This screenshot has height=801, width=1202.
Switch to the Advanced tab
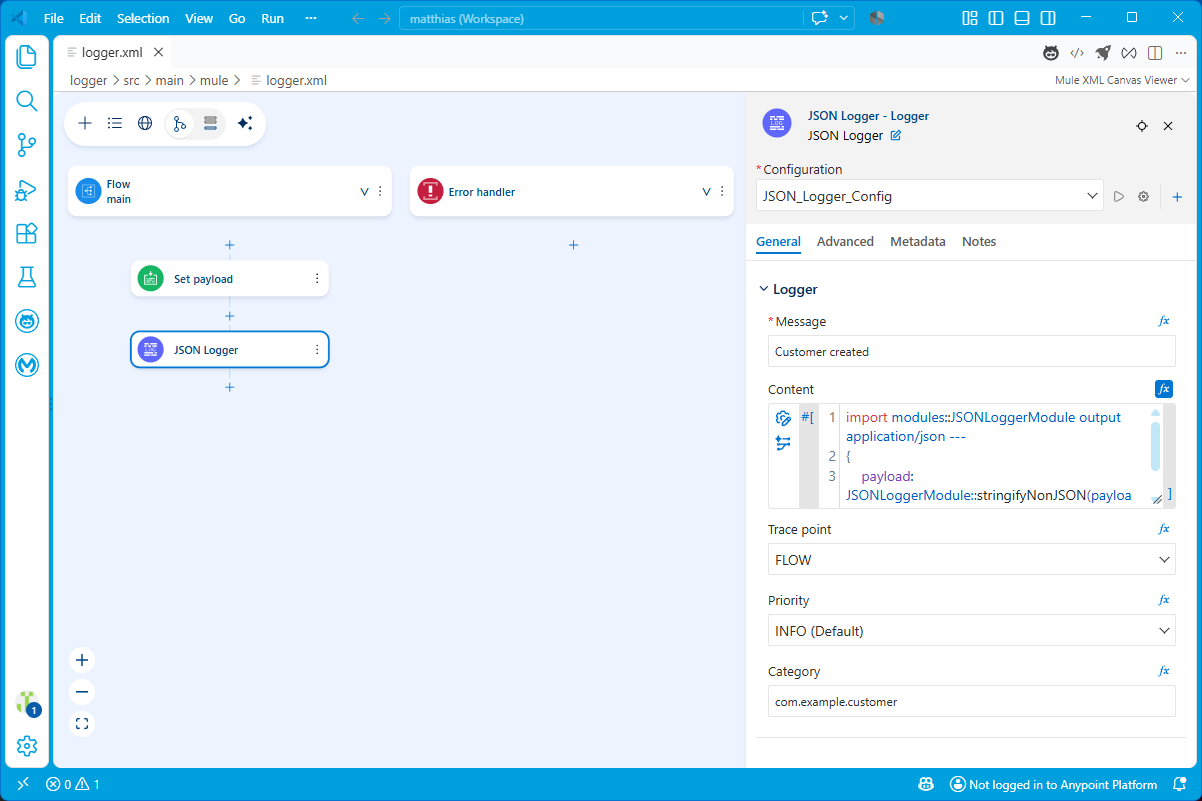(x=845, y=241)
